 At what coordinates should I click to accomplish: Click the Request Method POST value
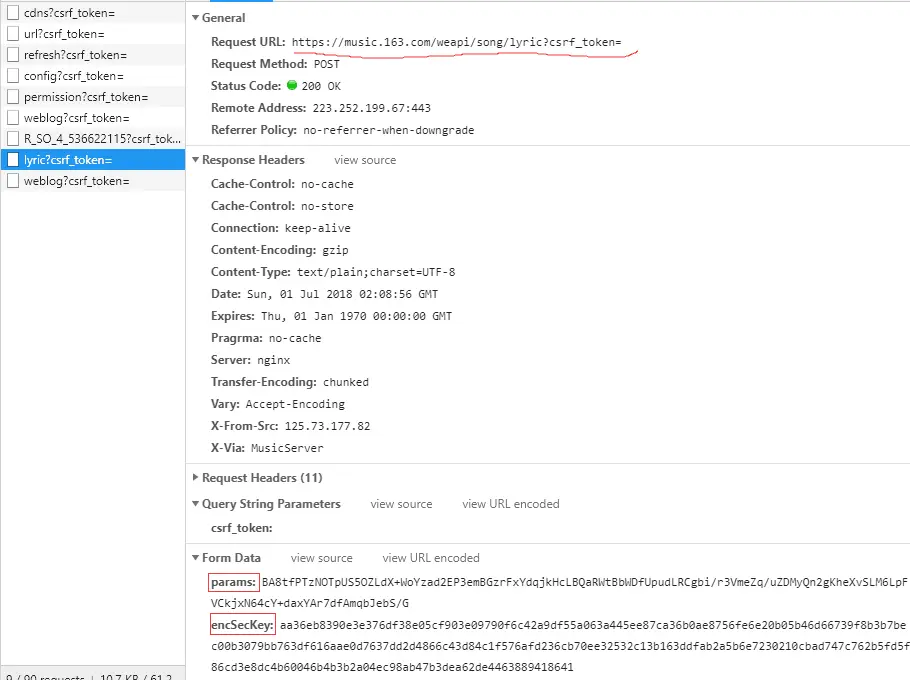coord(327,64)
